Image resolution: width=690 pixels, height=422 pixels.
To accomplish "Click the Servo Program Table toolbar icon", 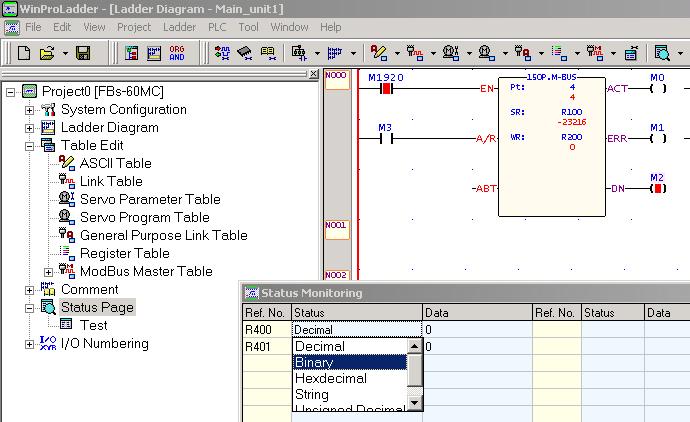I will pos(487,53).
